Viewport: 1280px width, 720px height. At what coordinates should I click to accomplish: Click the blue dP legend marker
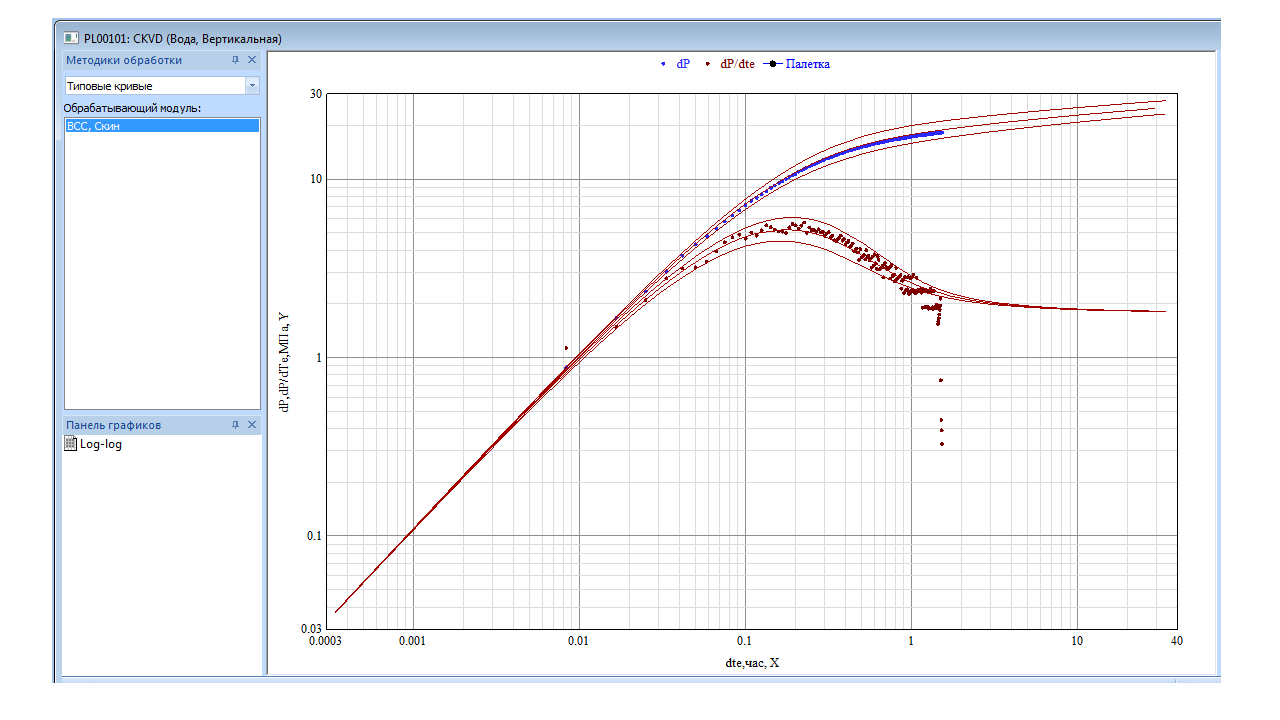pos(662,64)
